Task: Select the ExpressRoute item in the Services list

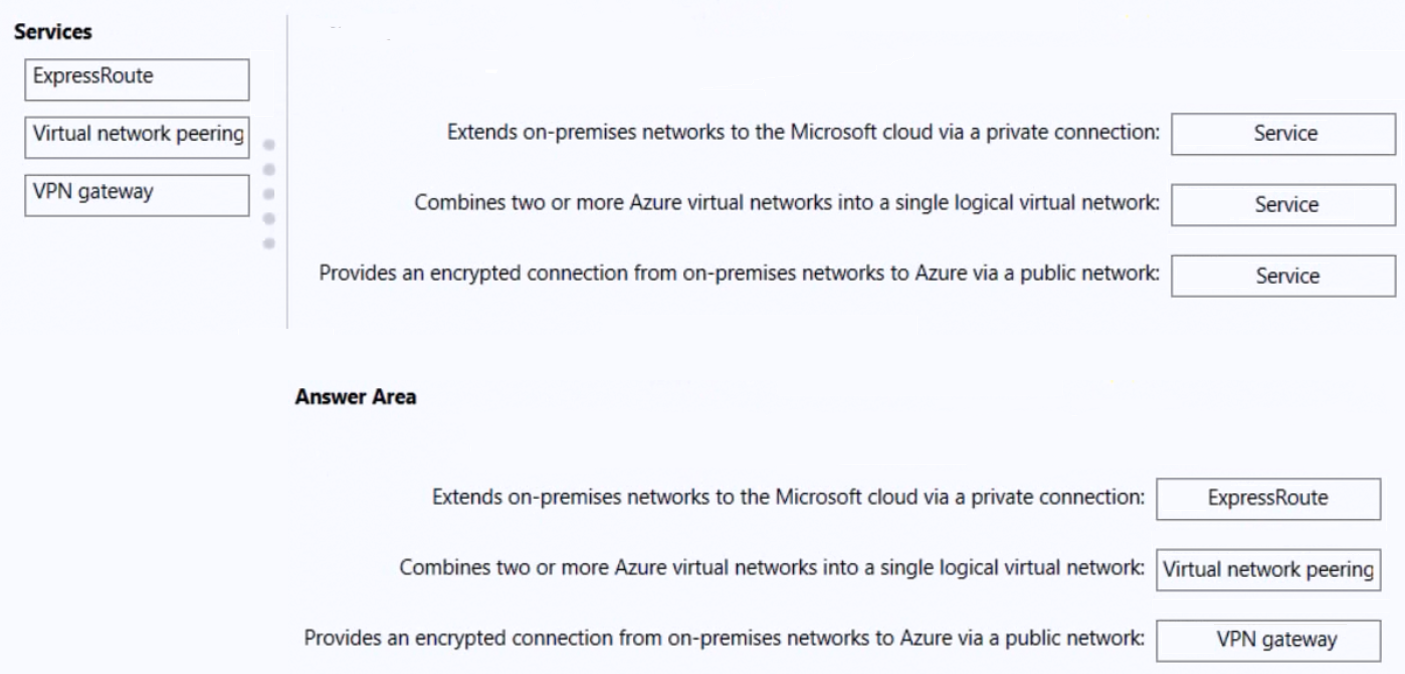Action: pos(136,80)
